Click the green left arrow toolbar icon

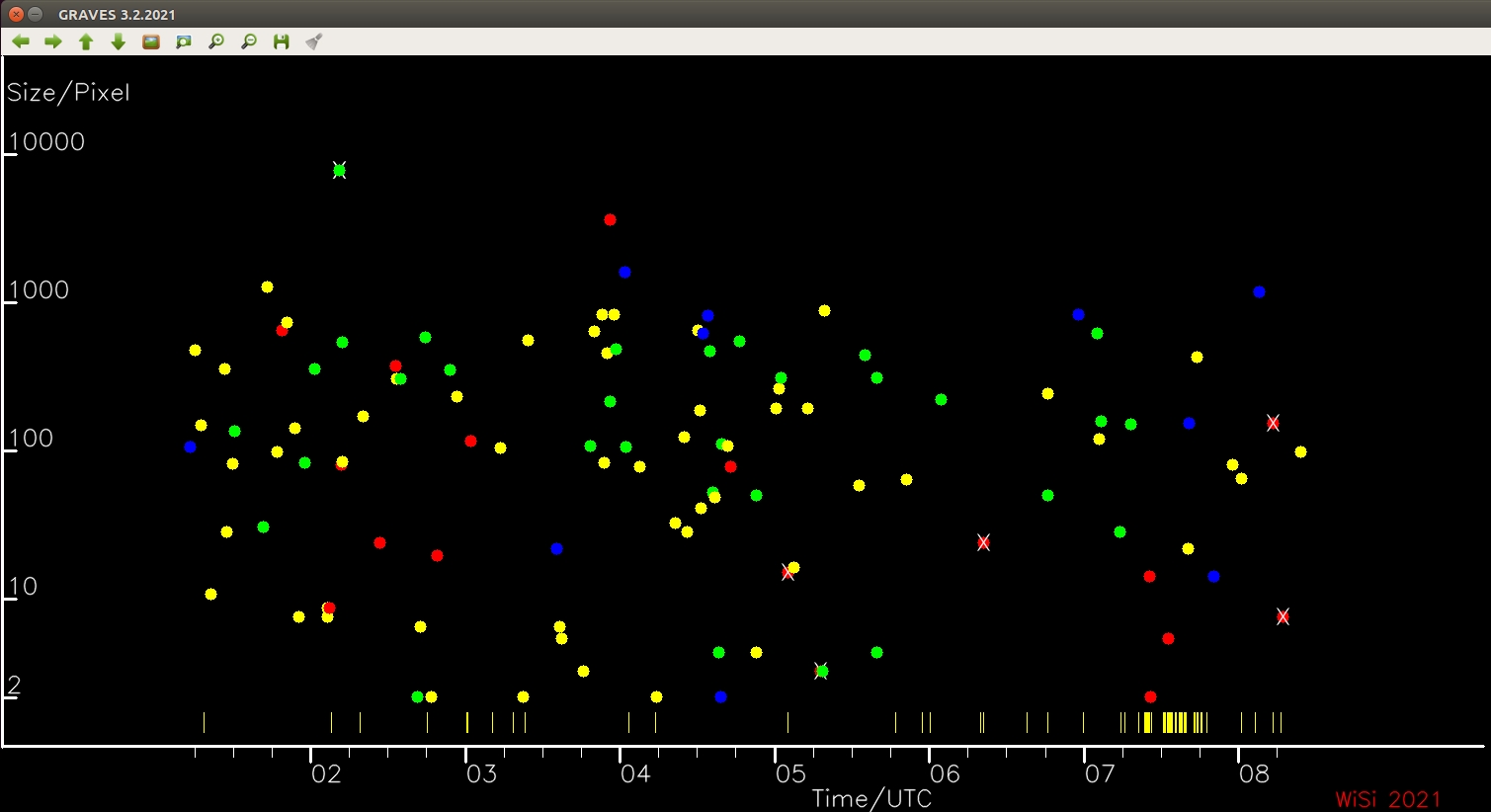(x=21, y=41)
